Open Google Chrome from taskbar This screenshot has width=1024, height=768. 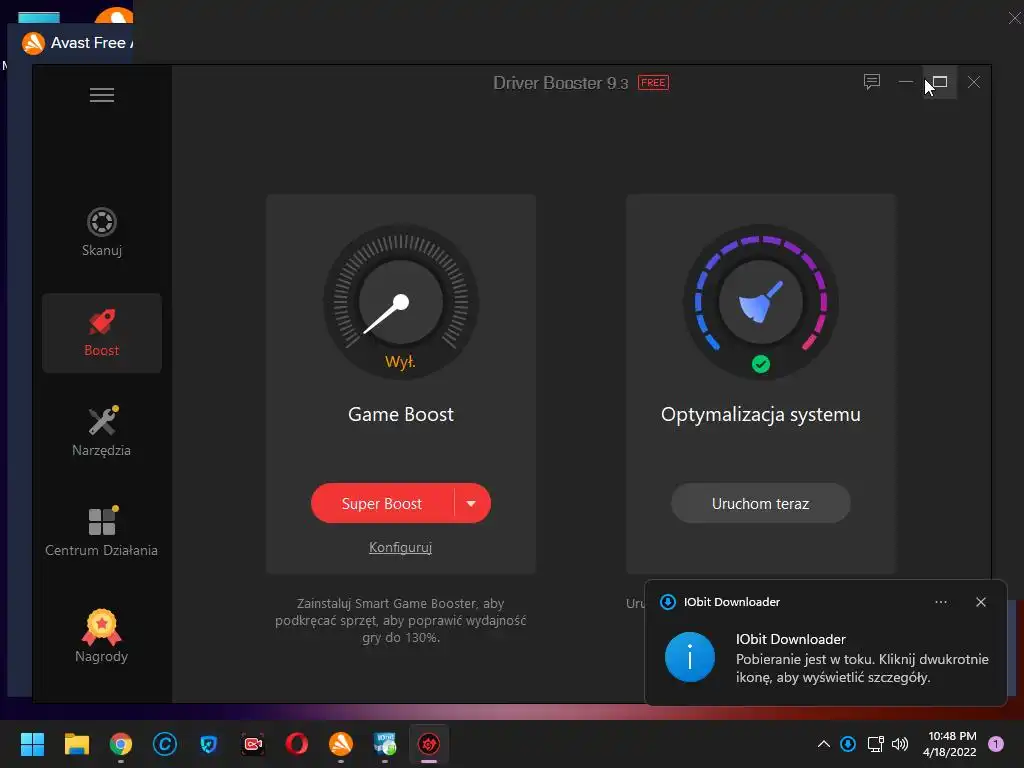pos(121,744)
